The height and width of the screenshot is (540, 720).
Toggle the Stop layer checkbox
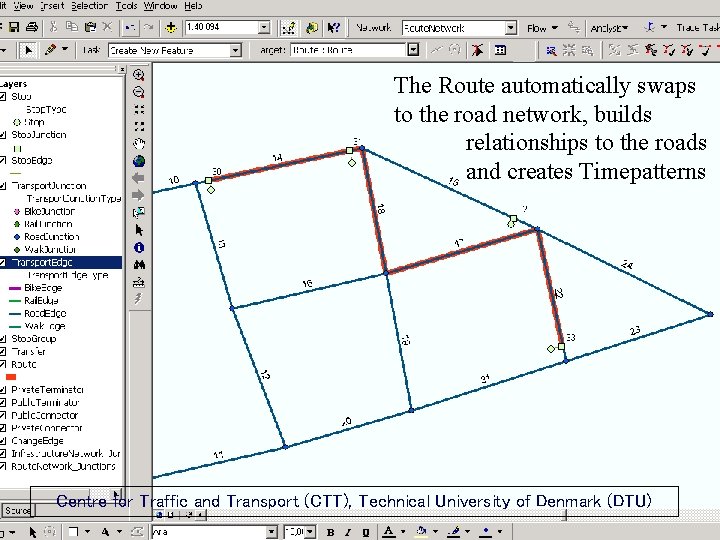[x=3, y=96]
